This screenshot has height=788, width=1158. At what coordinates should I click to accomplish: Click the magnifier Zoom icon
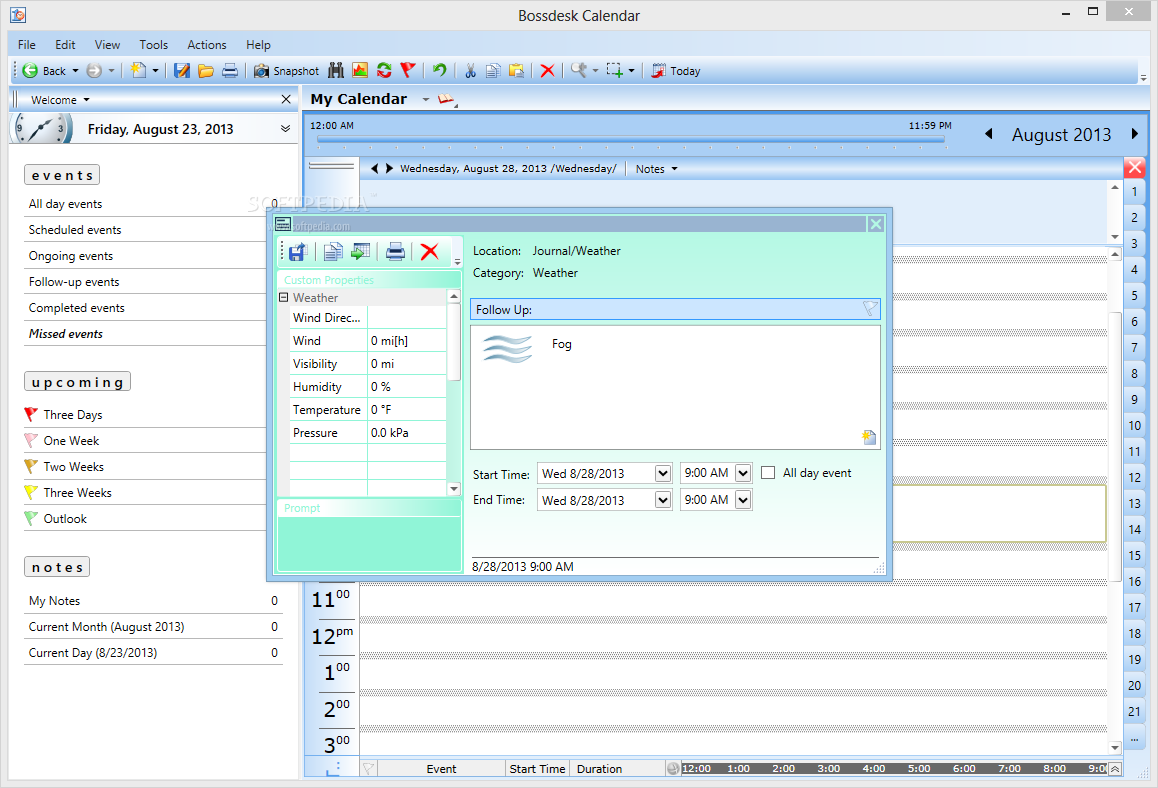[x=578, y=70]
